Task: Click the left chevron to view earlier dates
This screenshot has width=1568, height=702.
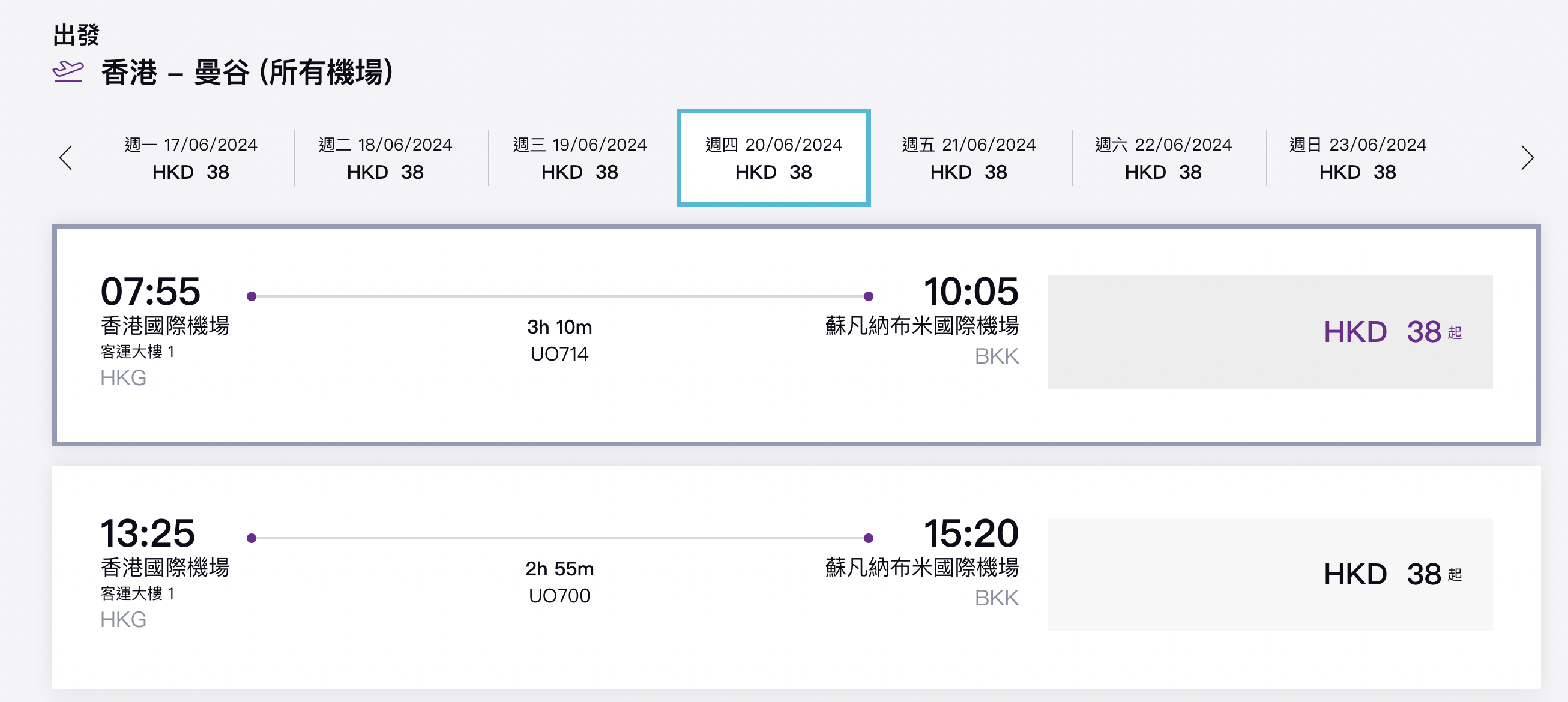Action: [67, 158]
